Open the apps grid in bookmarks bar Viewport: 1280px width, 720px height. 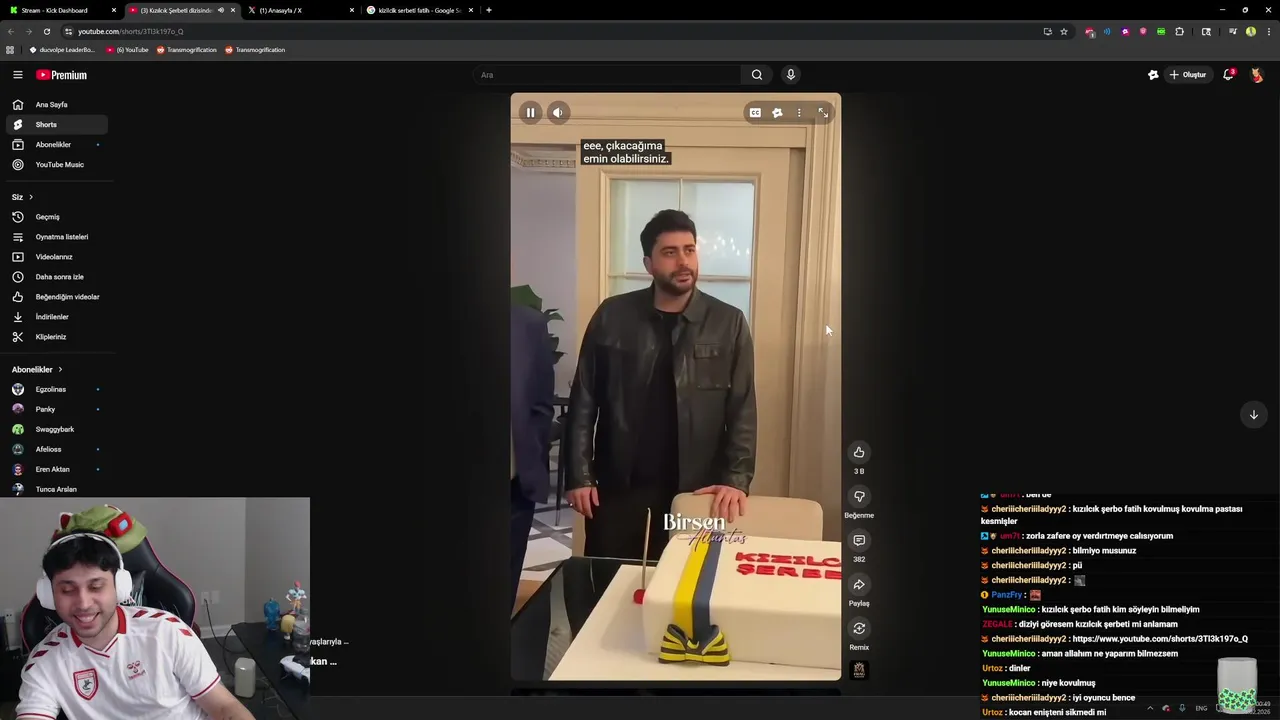tap(10, 50)
